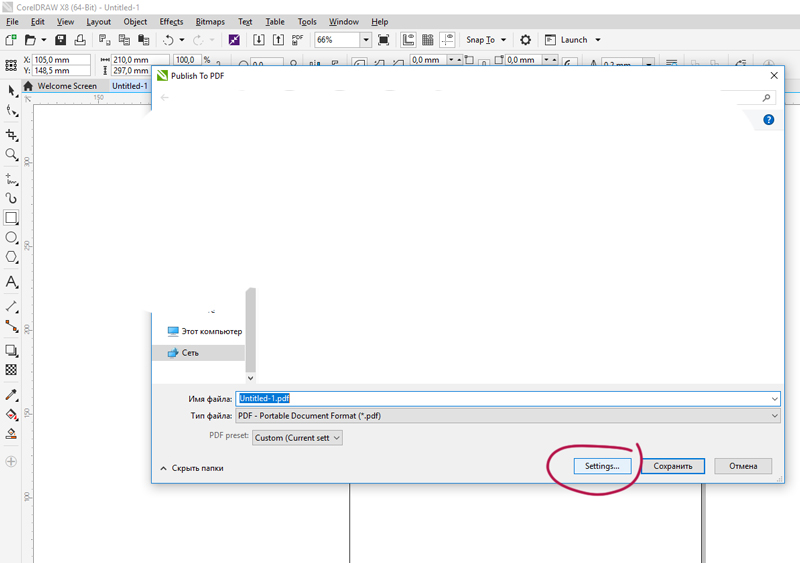Select the Artistic Media tool
This screenshot has width=800, height=563.
[11, 198]
